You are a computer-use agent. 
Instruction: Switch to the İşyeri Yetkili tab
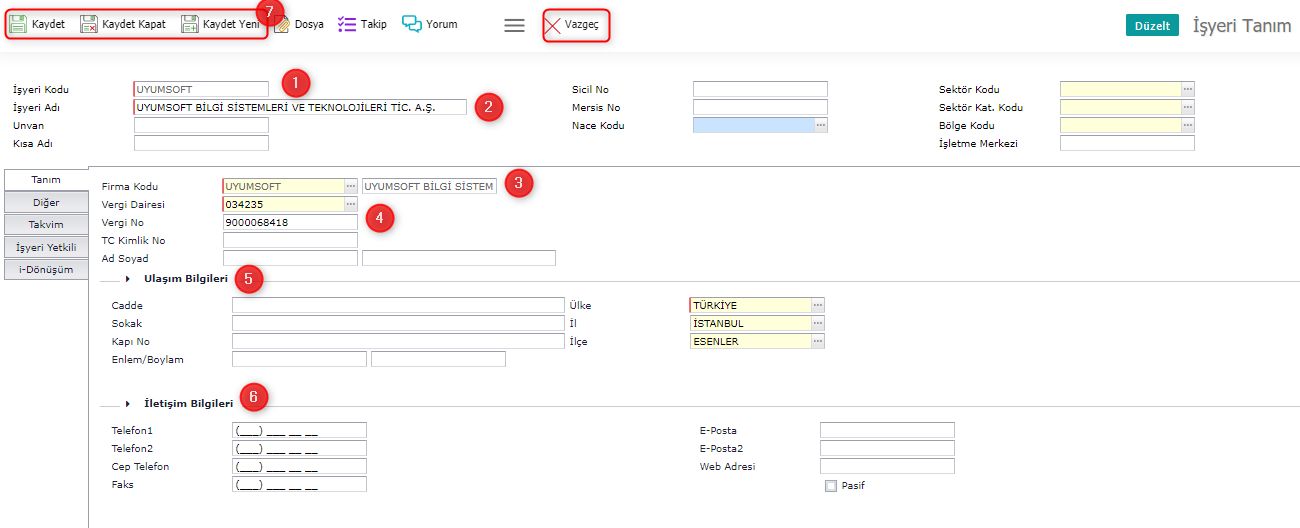click(46, 247)
